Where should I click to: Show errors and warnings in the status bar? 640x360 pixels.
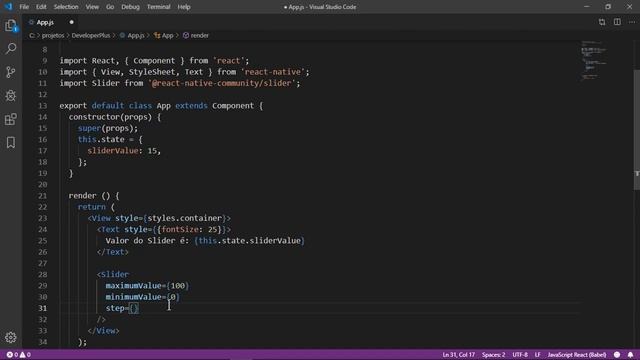[19, 355]
